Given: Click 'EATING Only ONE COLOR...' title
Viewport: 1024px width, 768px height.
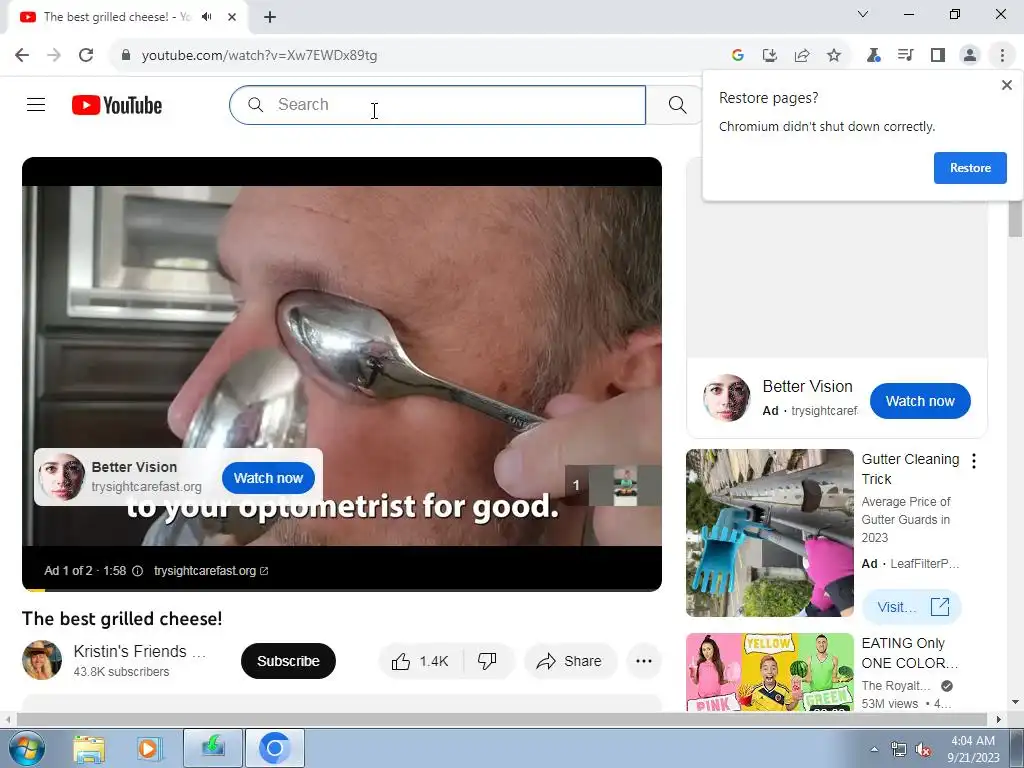Looking at the screenshot, I should [910, 653].
